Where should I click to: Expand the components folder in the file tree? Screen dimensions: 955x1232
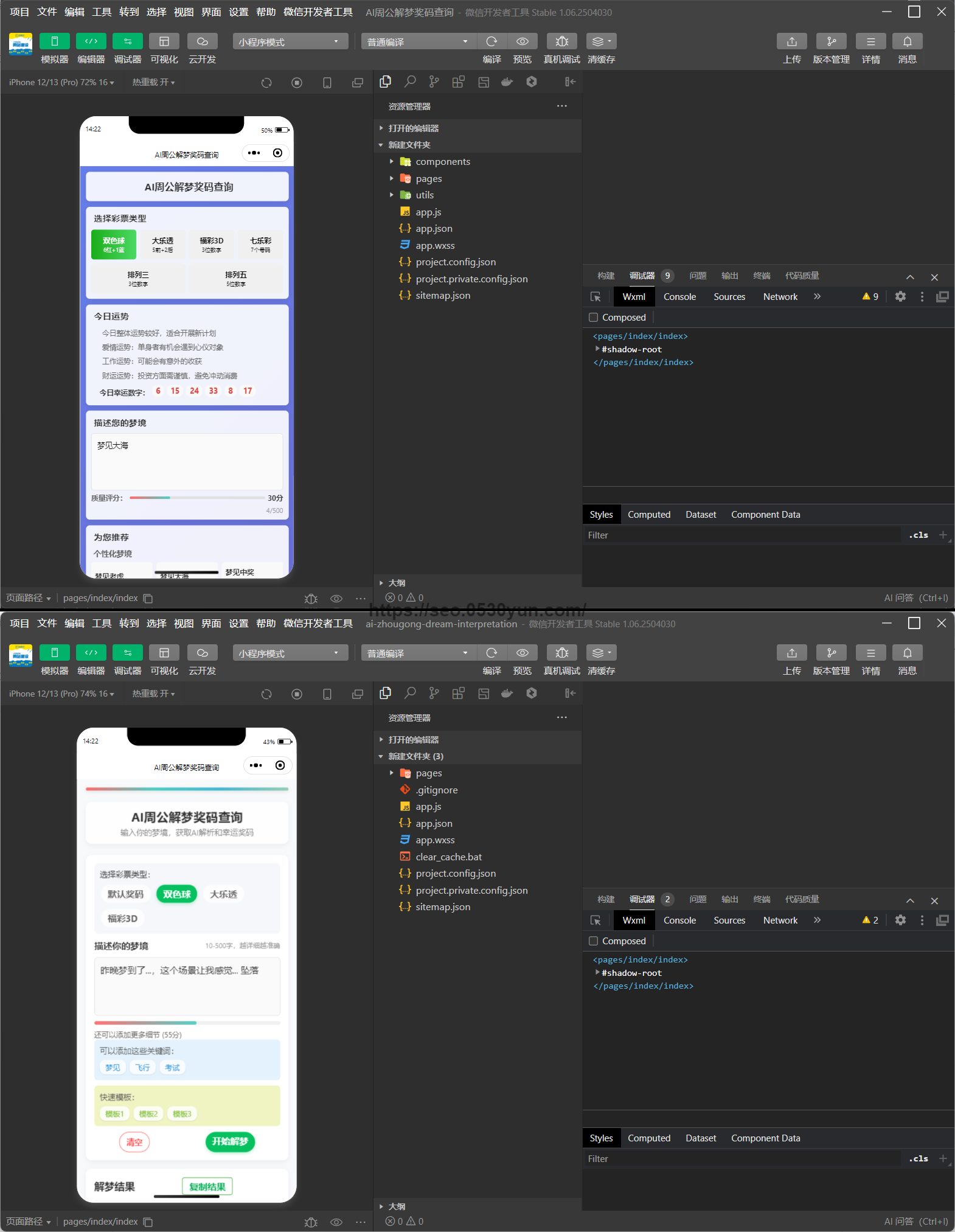tap(392, 162)
